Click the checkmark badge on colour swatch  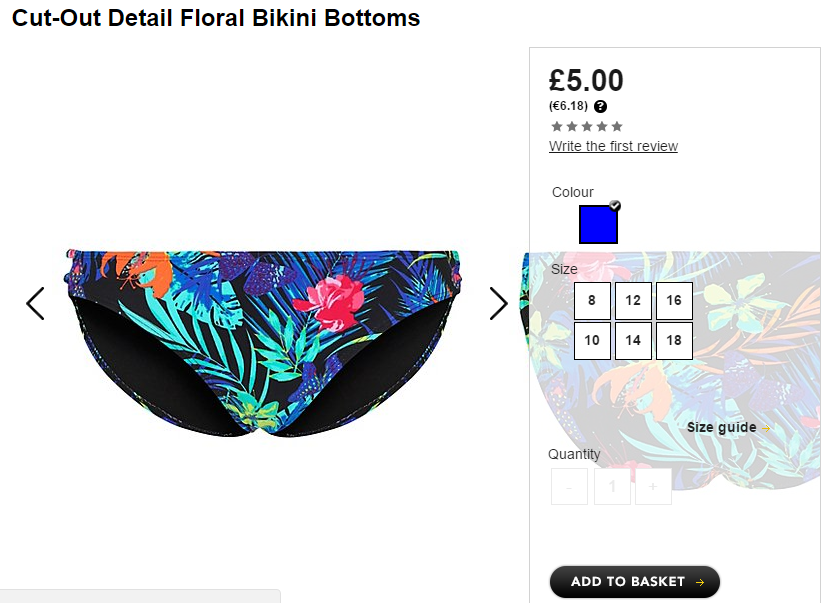tap(615, 205)
